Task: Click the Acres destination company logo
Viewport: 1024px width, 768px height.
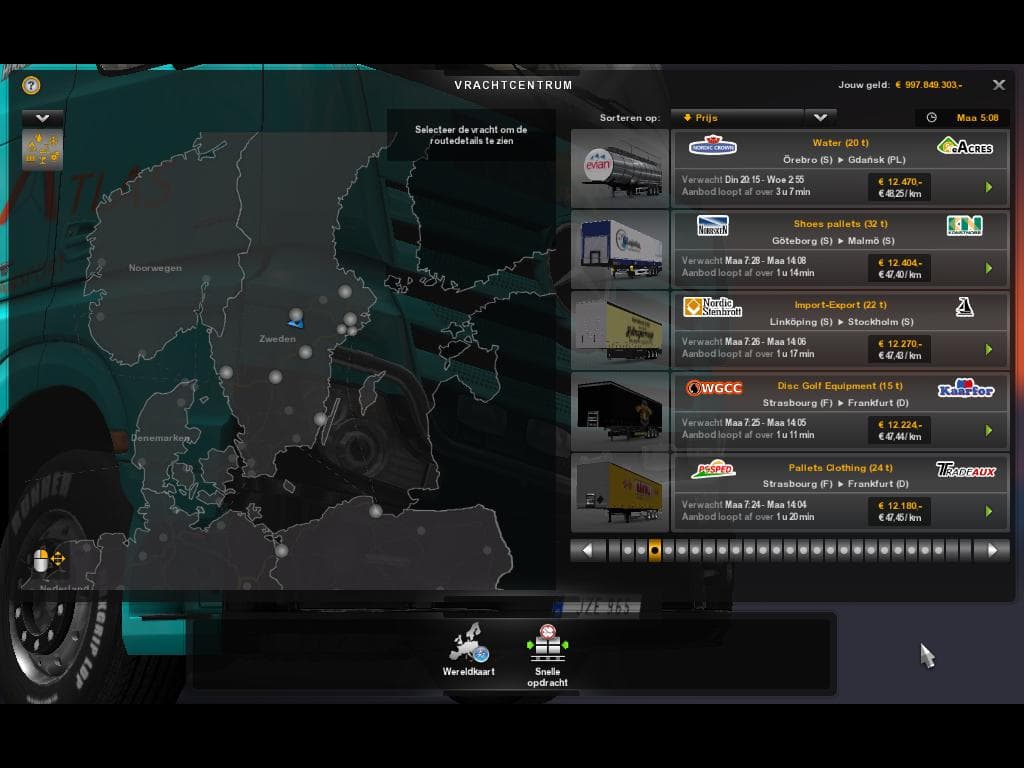Action: [x=965, y=146]
